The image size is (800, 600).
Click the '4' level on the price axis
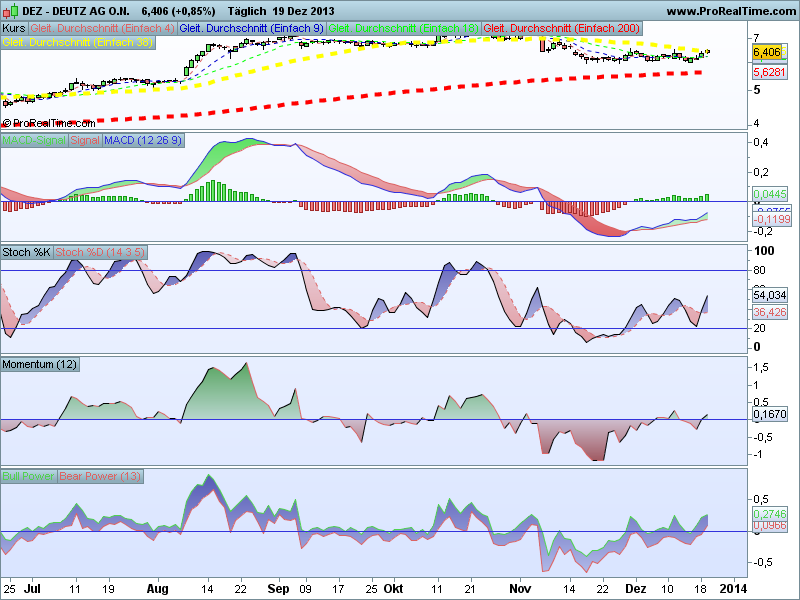757,123
